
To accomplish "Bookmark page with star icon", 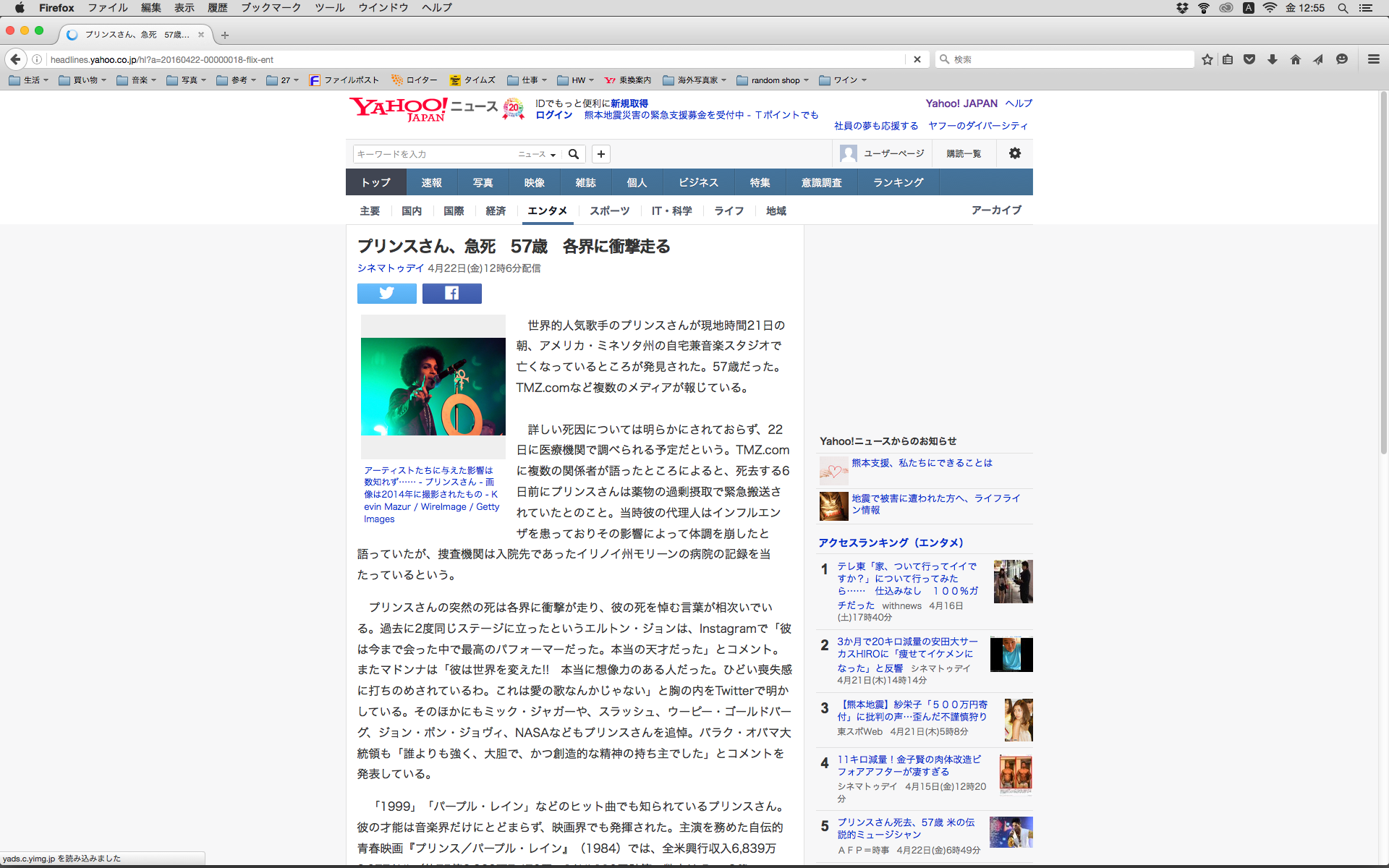I will pyautogui.click(x=1207, y=59).
